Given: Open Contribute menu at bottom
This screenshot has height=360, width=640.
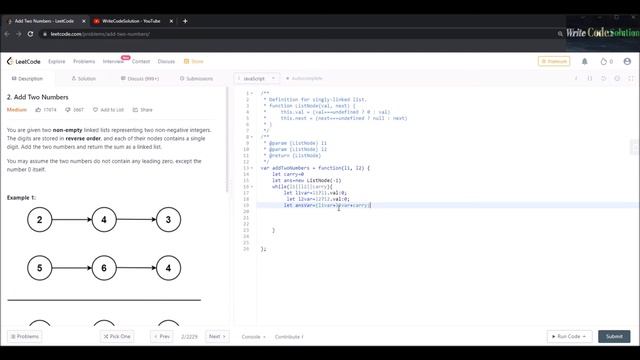Looking at the screenshot, I should tap(289, 337).
